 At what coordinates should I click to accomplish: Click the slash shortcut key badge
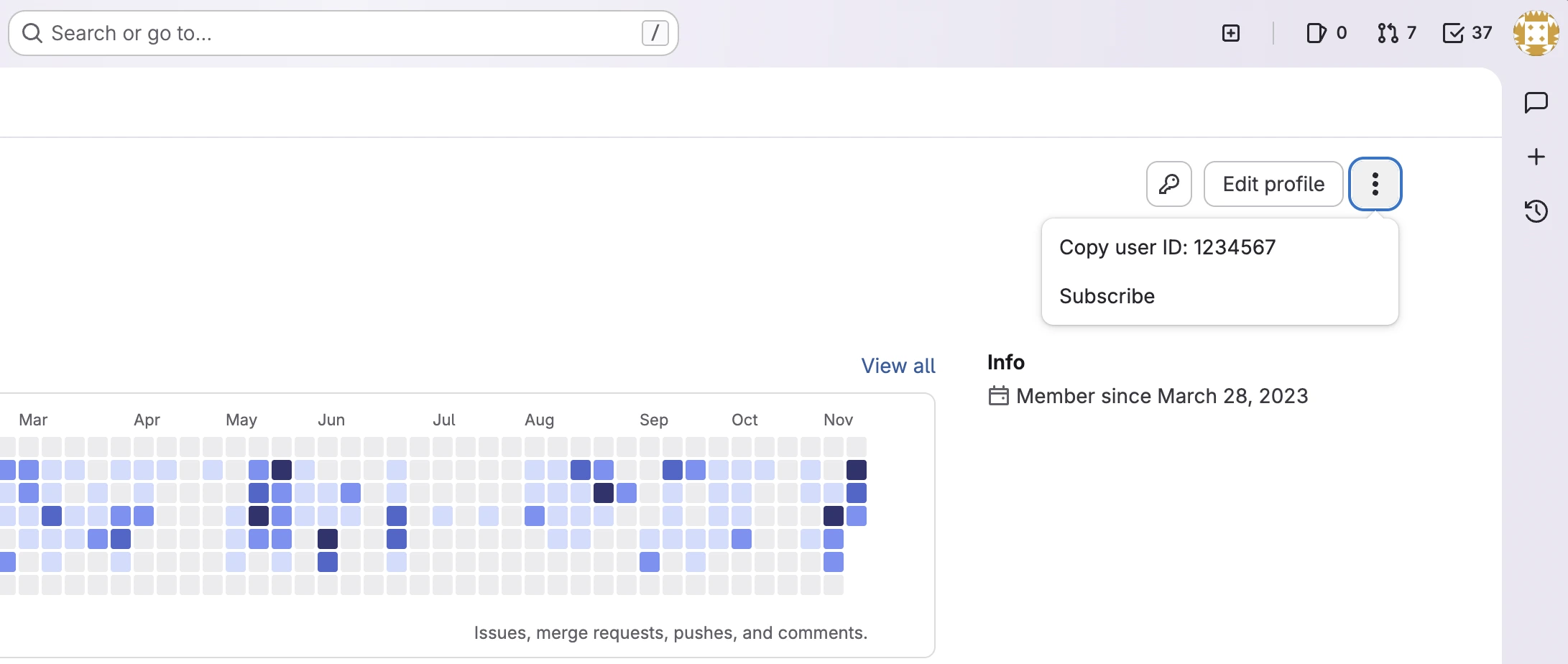[x=655, y=33]
